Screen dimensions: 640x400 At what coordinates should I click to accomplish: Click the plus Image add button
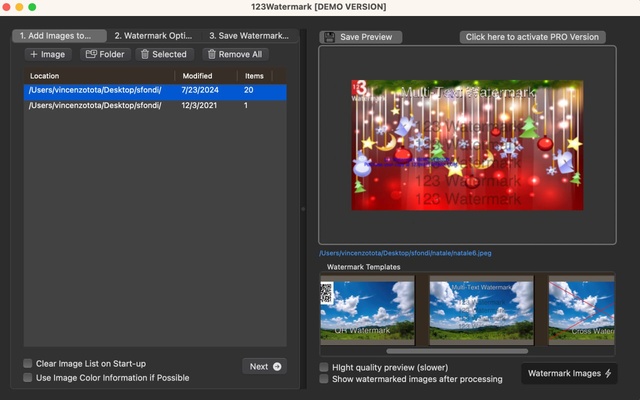pos(48,54)
